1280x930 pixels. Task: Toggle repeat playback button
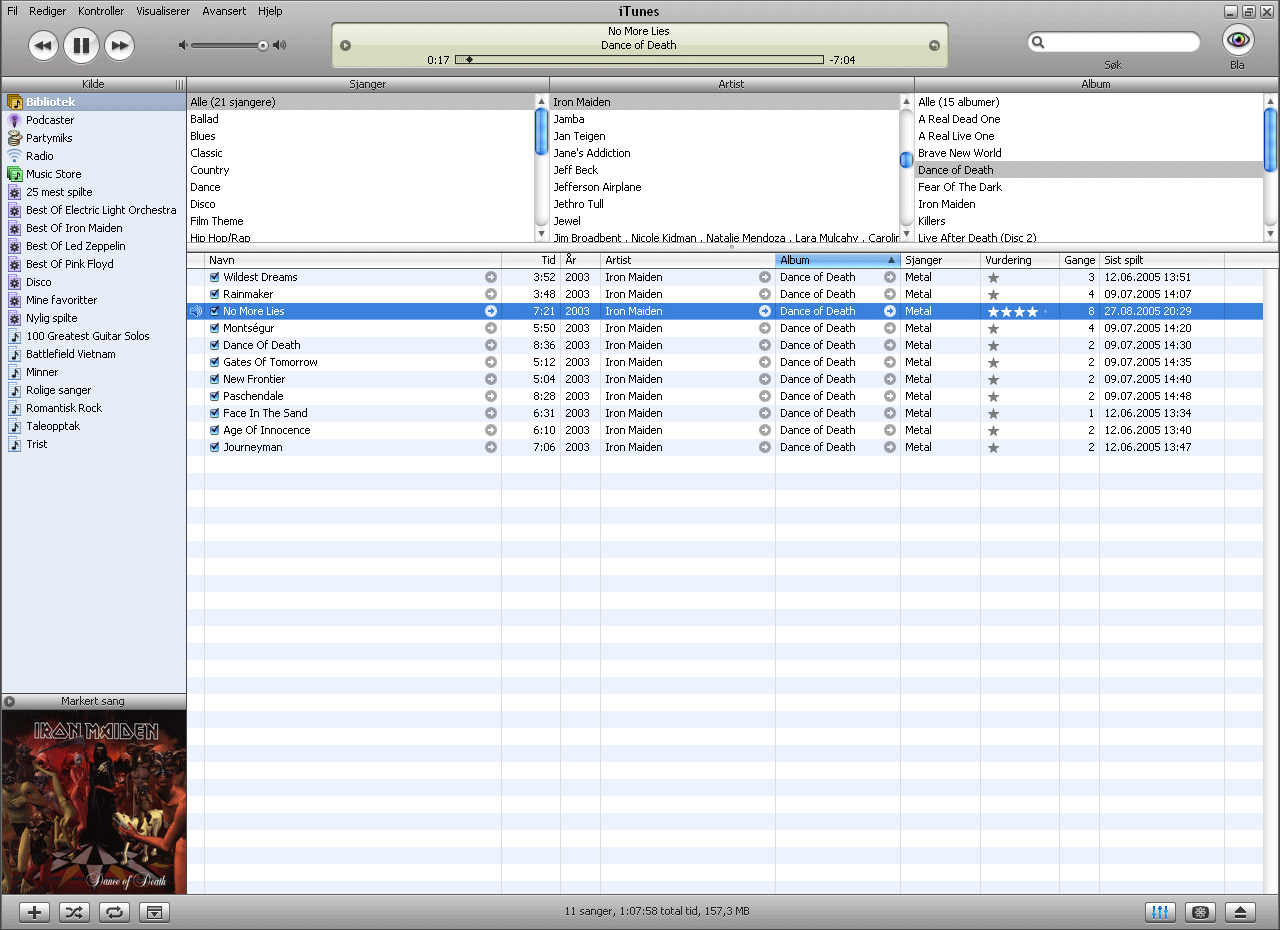114,912
